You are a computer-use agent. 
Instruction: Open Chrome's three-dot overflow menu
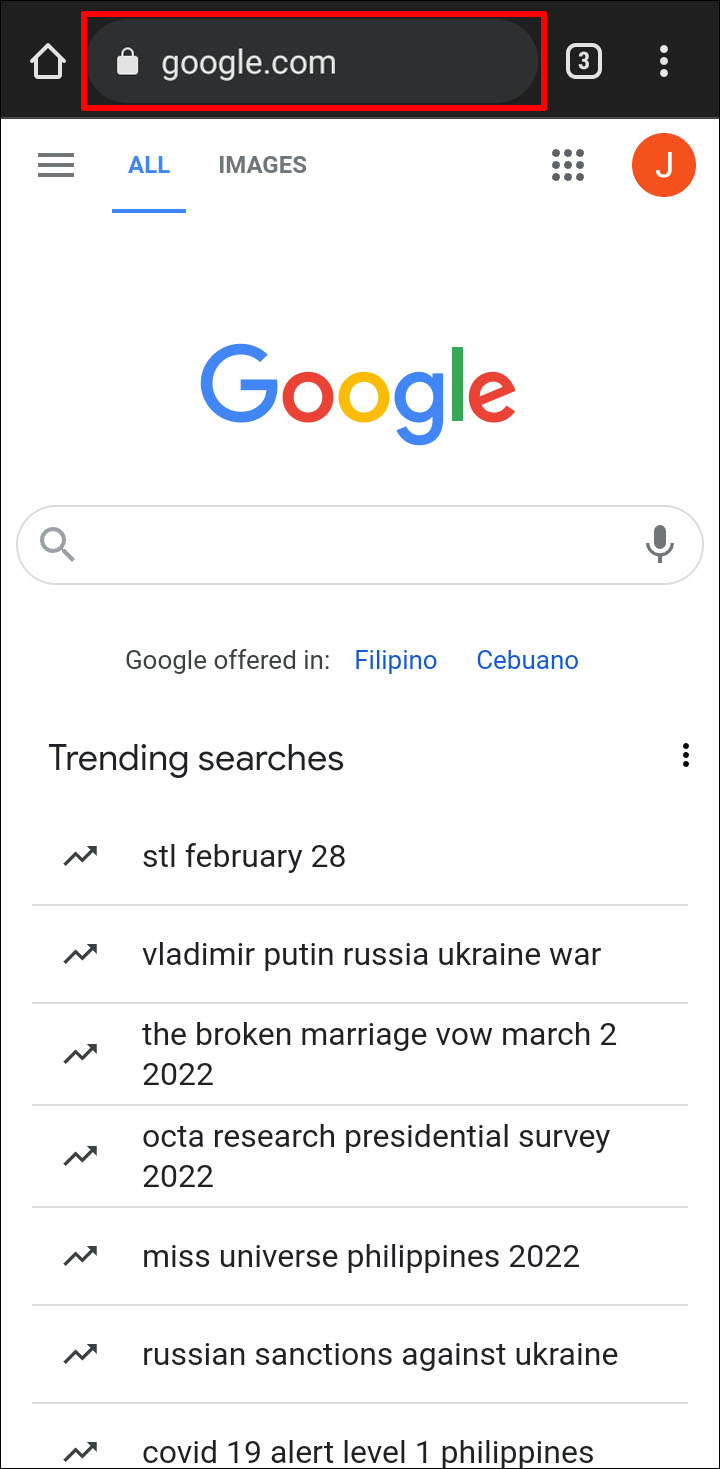click(664, 63)
